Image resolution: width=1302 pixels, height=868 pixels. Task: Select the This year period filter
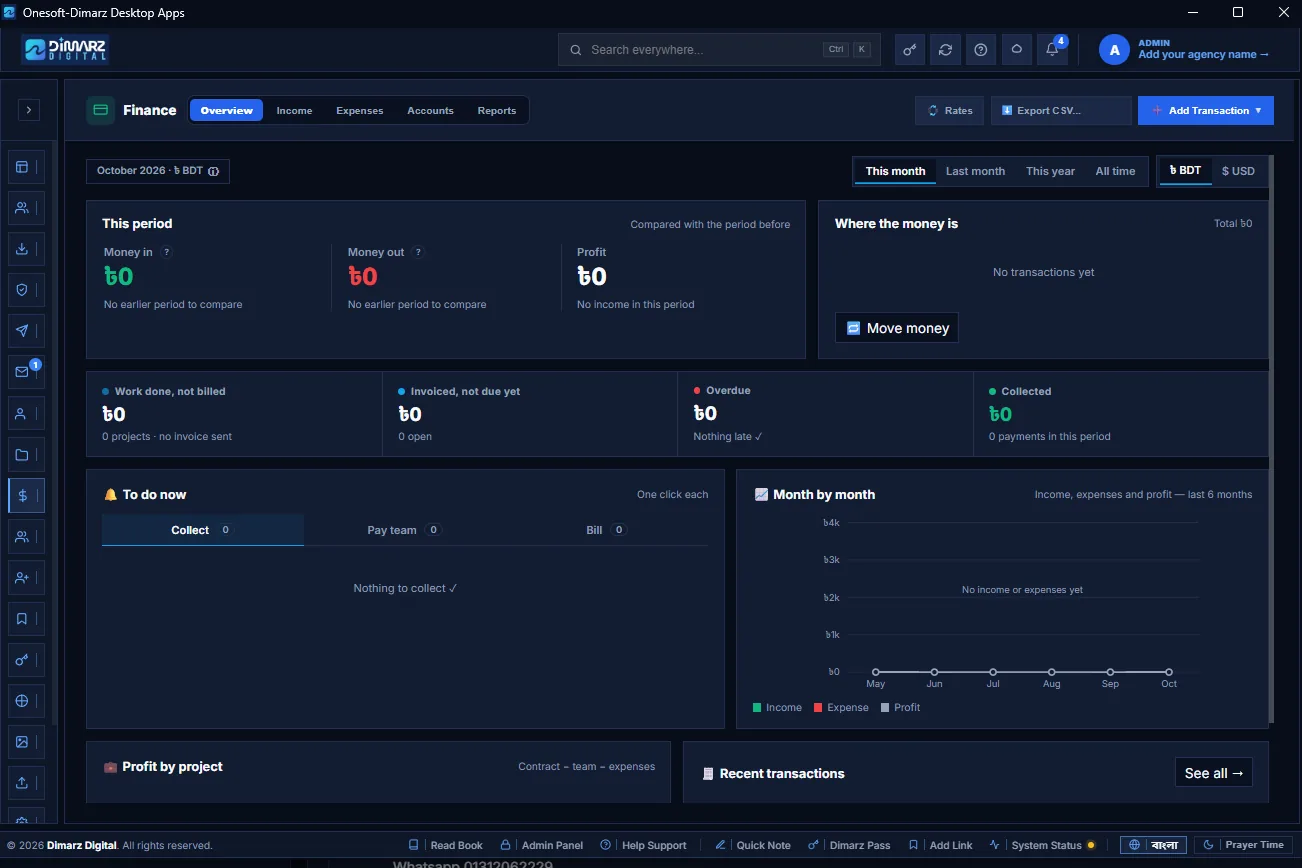[1050, 171]
